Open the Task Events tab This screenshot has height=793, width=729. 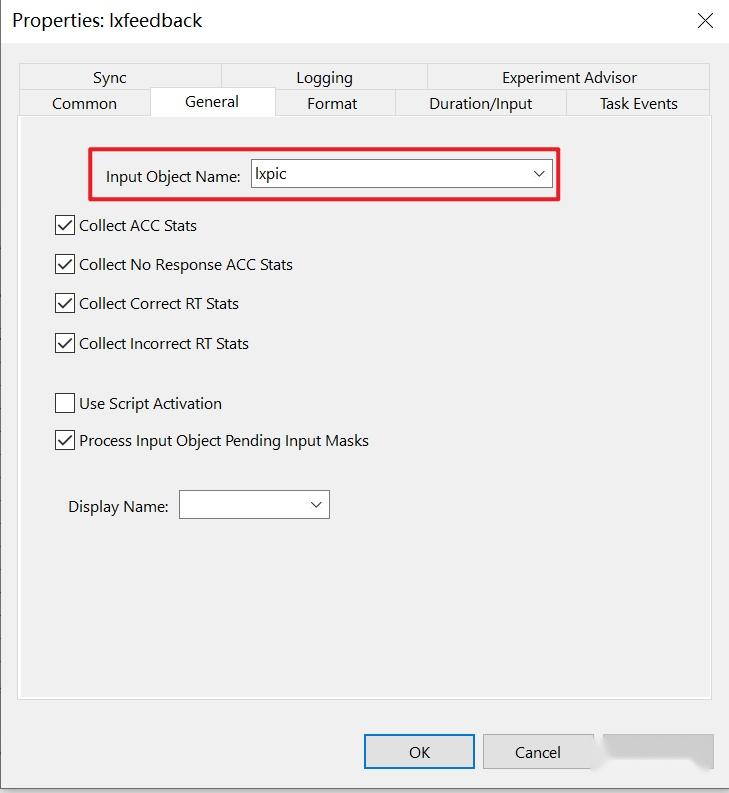tap(638, 103)
